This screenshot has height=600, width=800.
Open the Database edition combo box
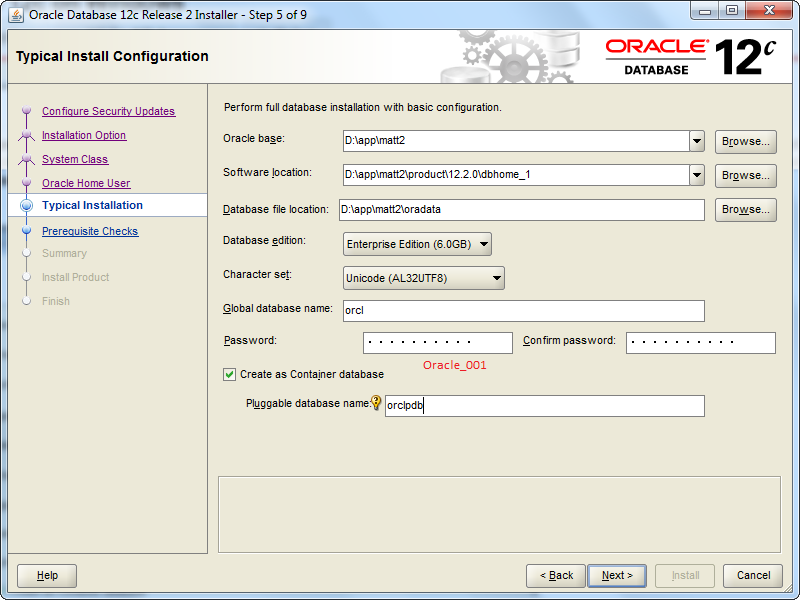(x=418, y=243)
